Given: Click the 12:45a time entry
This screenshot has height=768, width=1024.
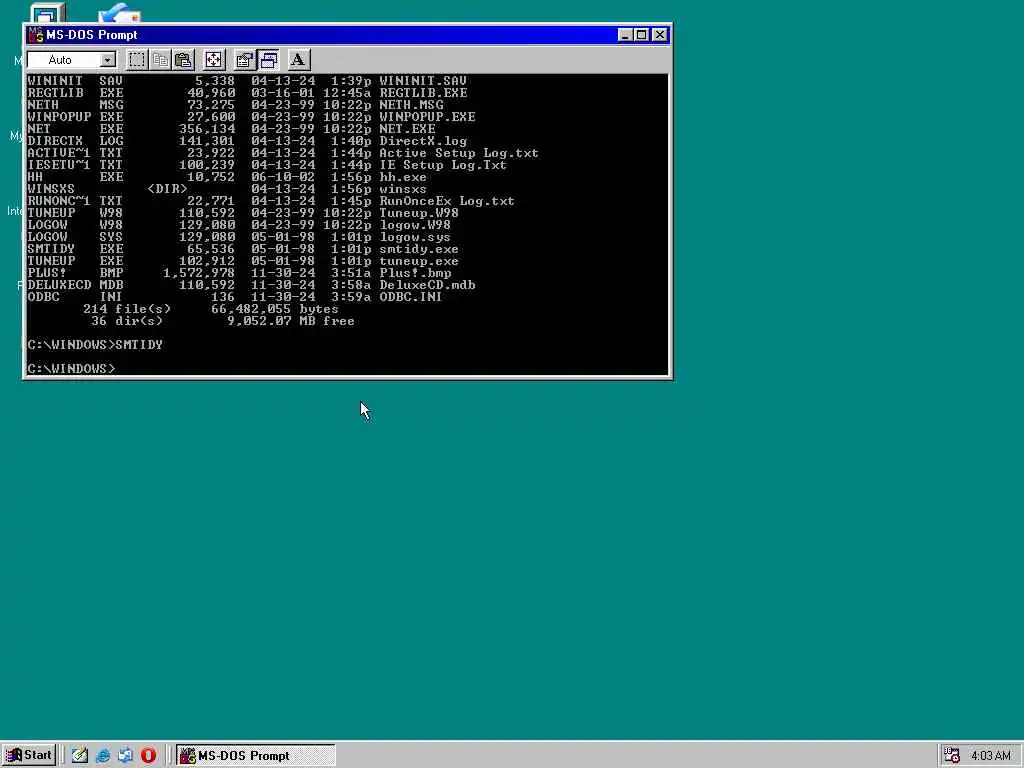Looking at the screenshot, I should pos(347,93).
